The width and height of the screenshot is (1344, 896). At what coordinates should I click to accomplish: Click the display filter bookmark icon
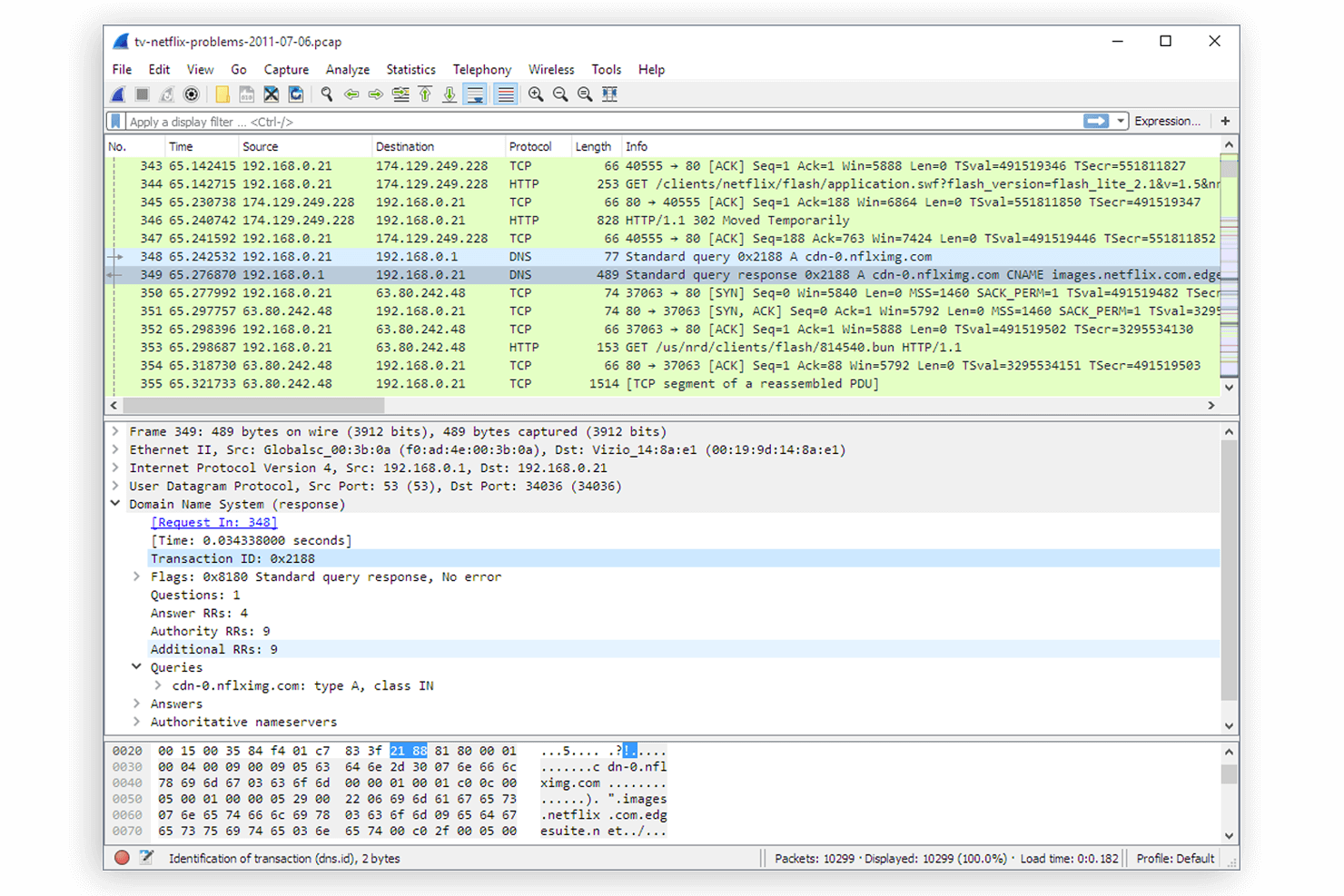(x=115, y=121)
